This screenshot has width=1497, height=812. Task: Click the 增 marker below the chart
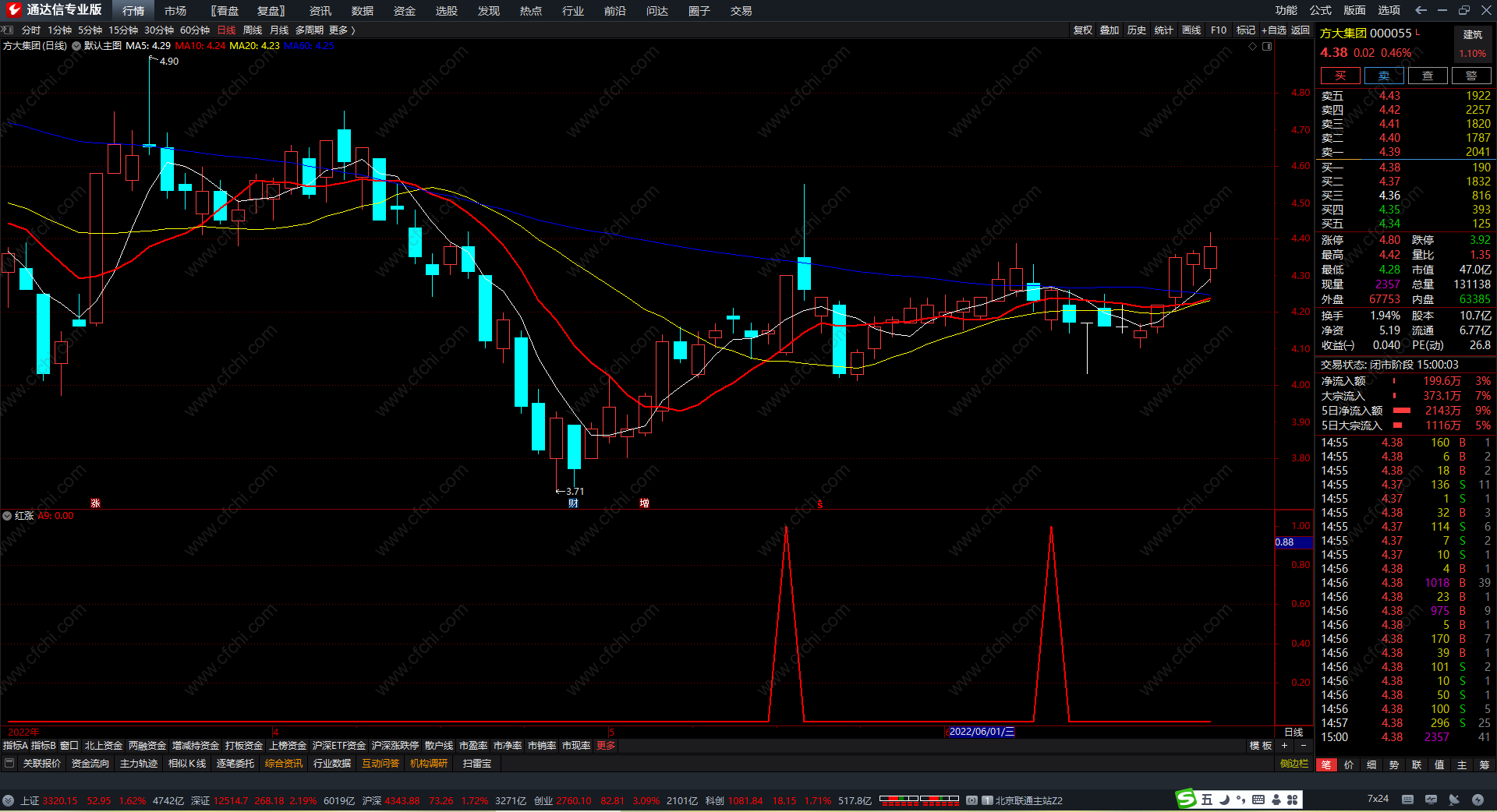645,503
